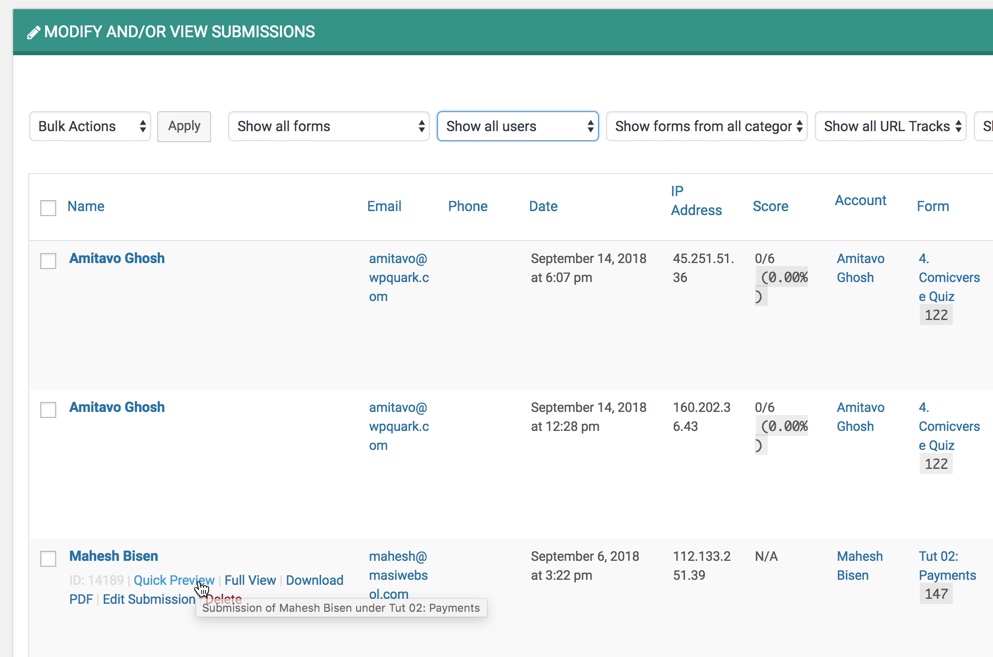
Task: Select the Mahesh Bisen row checkbox
Action: point(48,558)
